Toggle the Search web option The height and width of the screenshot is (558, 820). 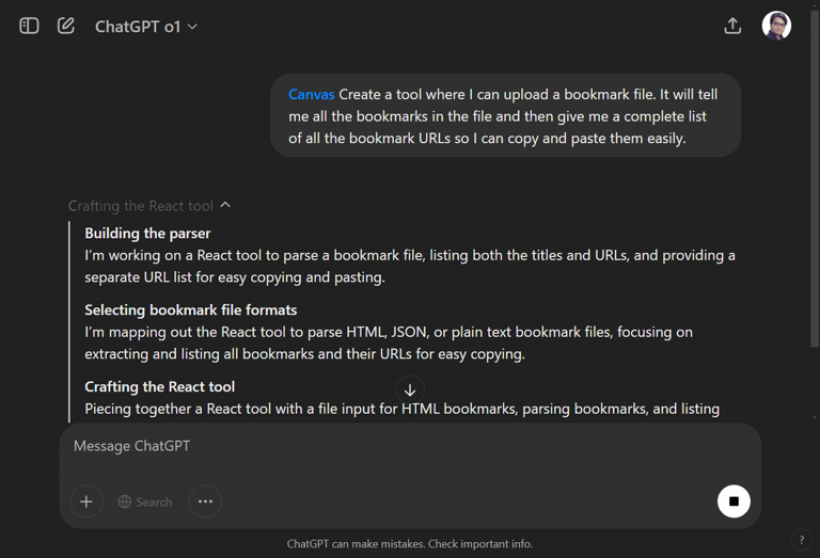point(145,501)
